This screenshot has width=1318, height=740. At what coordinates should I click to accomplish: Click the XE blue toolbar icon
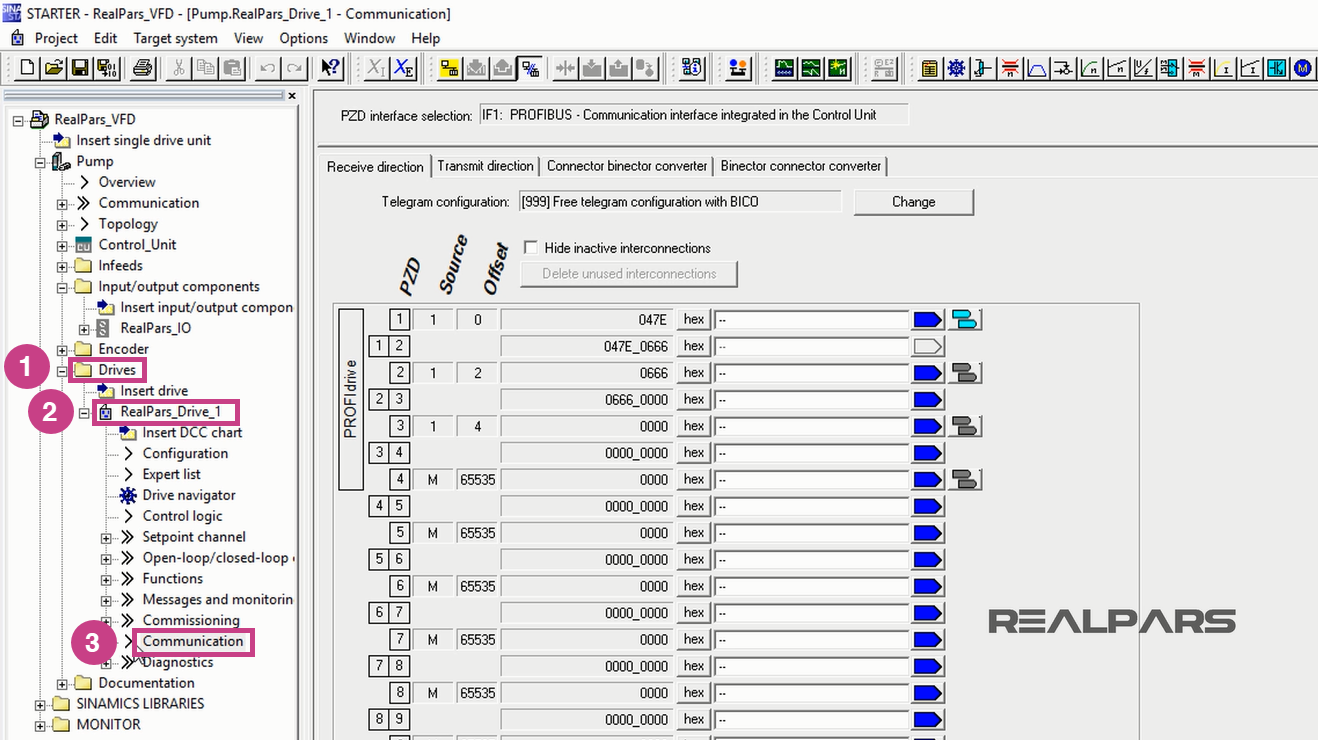pyautogui.click(x=403, y=68)
